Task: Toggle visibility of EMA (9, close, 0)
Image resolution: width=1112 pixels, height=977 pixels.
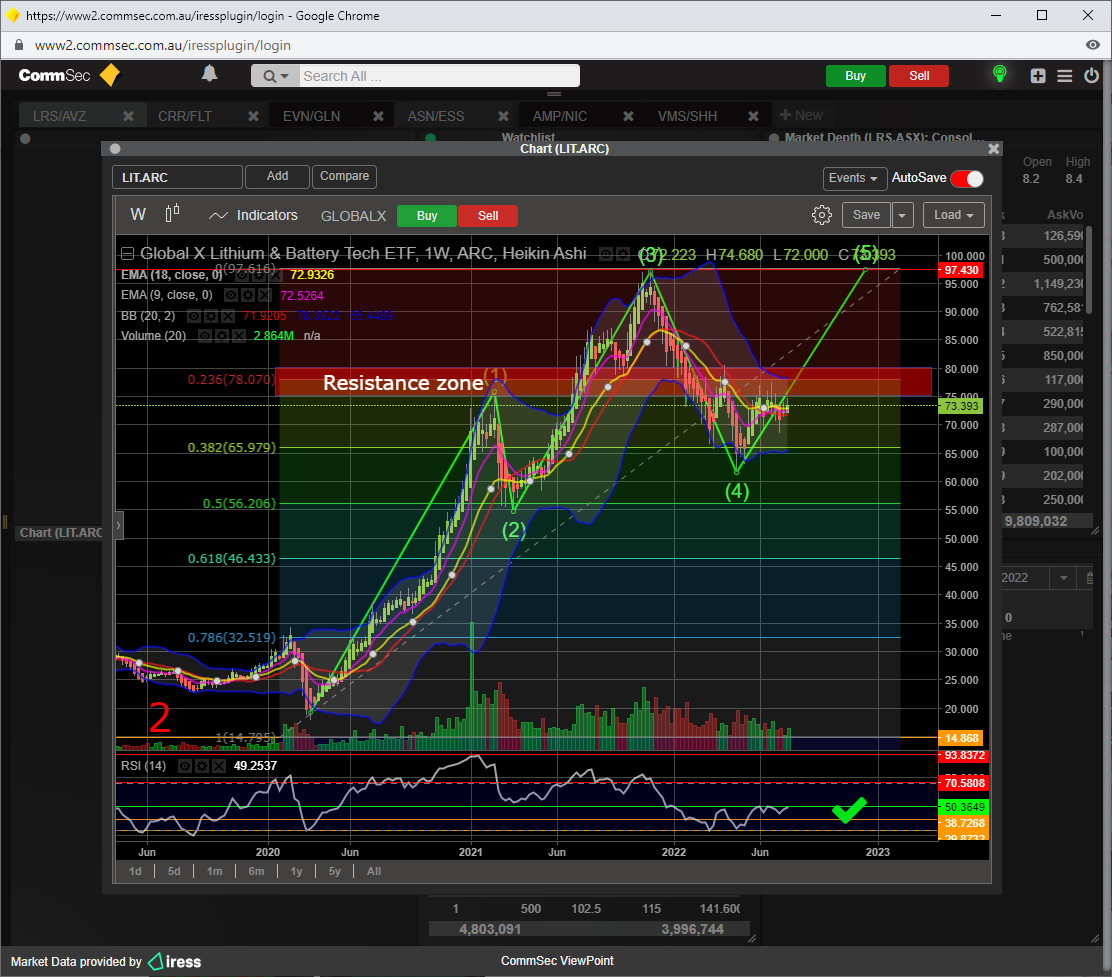Action: pos(230,295)
